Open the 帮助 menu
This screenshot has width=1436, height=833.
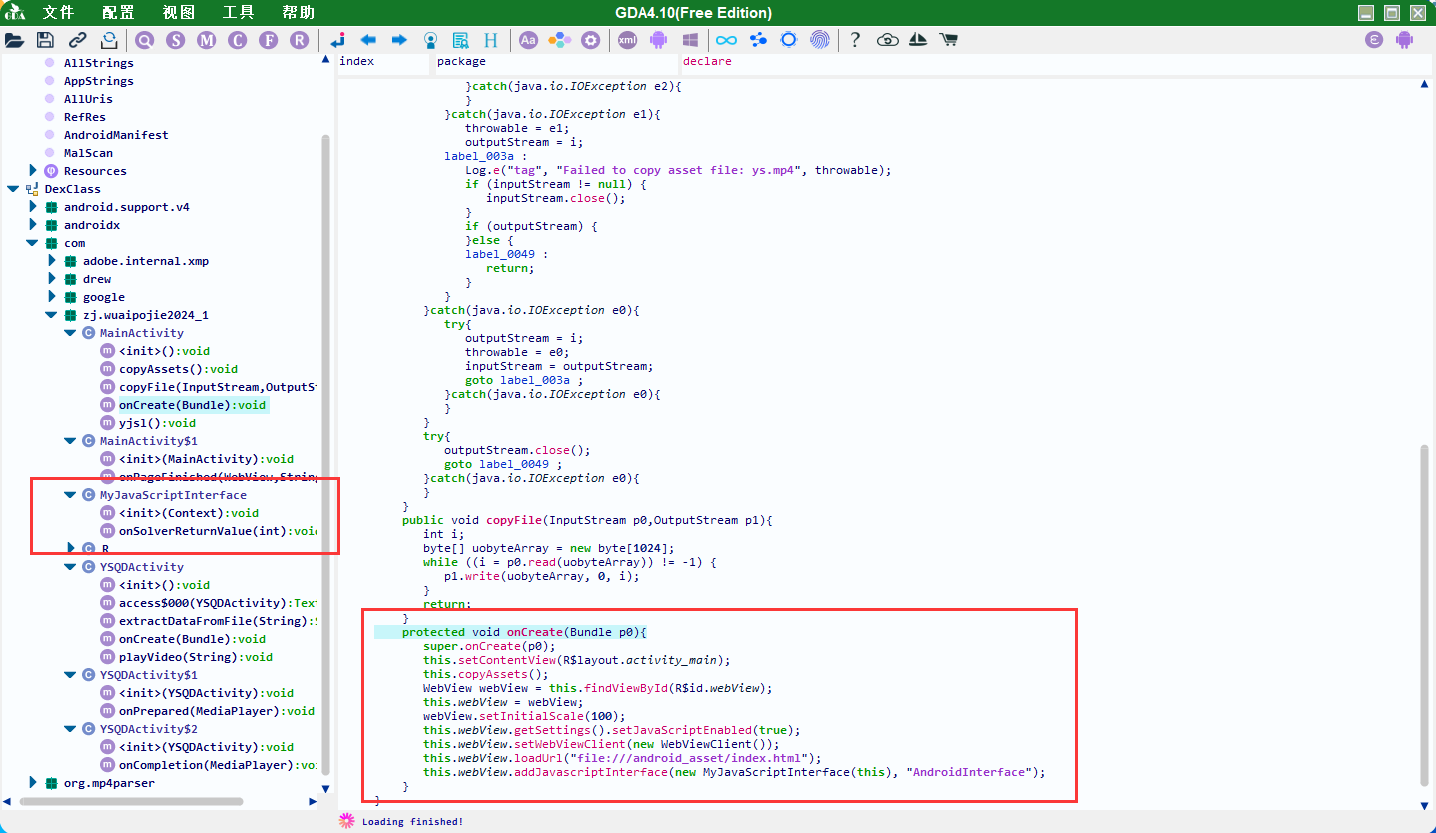pyautogui.click(x=298, y=13)
